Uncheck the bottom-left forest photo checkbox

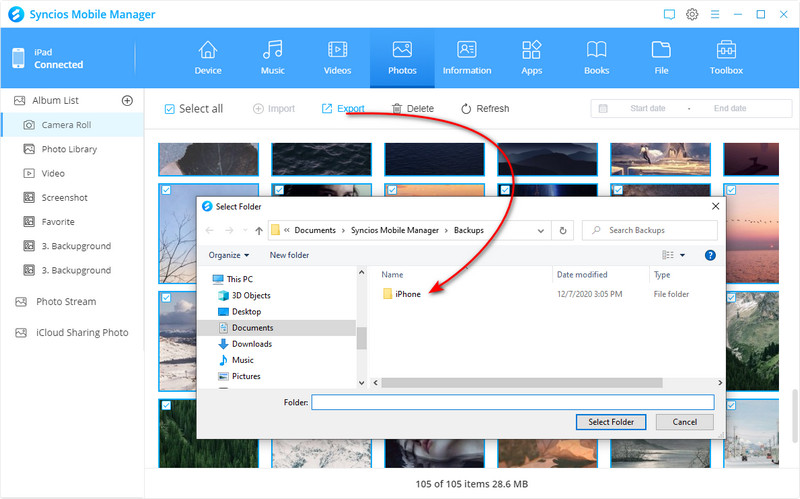click(x=166, y=406)
